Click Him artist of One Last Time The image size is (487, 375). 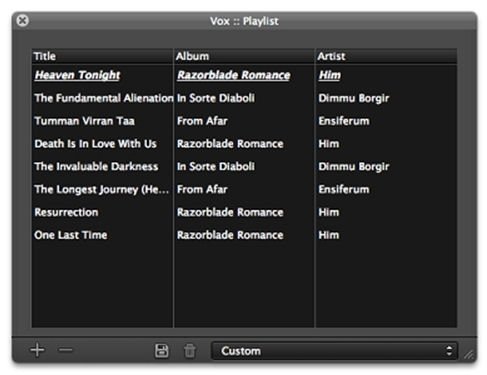tap(329, 235)
